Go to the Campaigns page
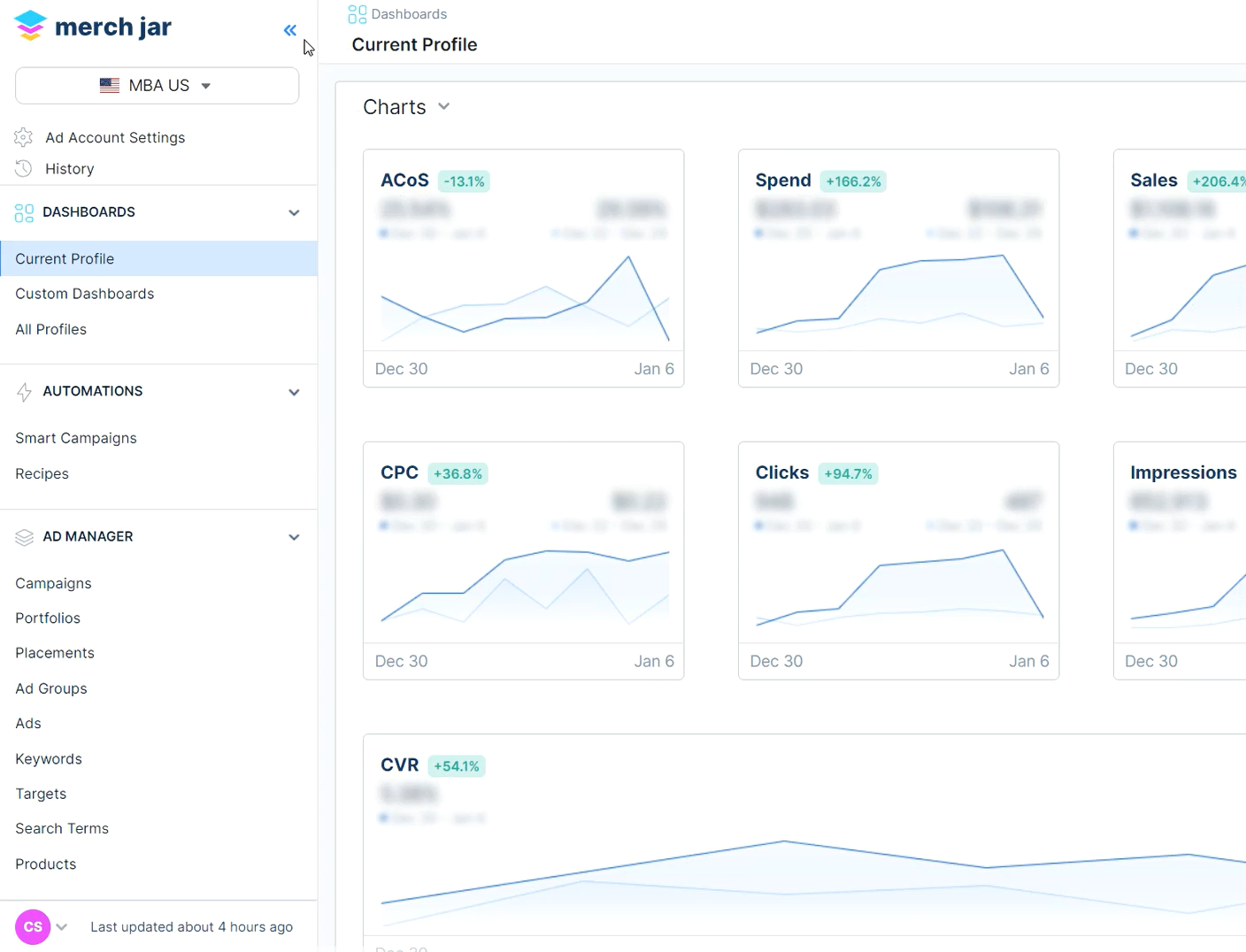Screen dimensions: 1246x952 click(53, 583)
